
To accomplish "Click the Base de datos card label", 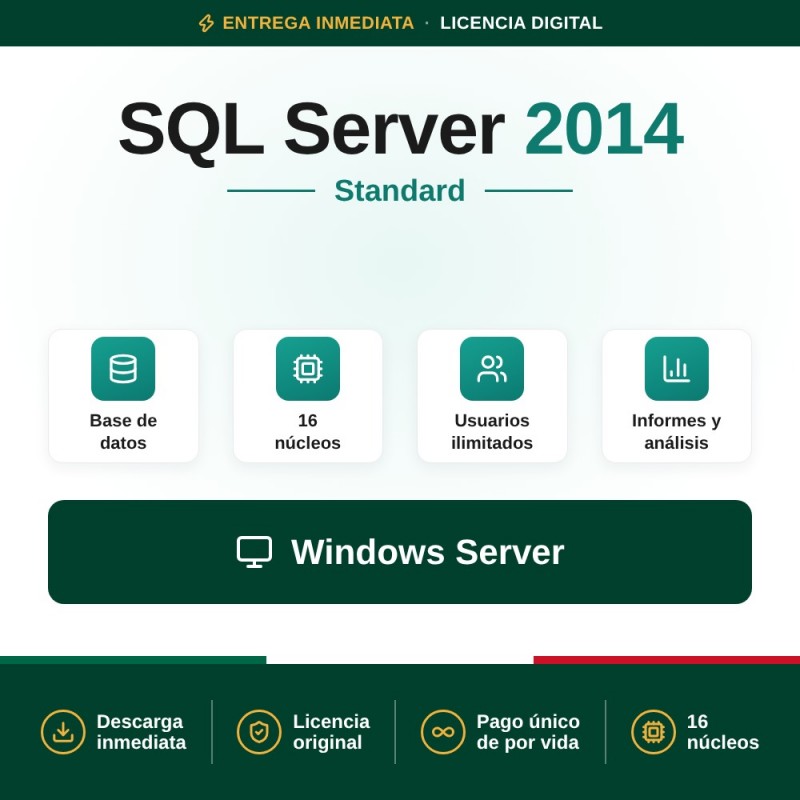I will pos(123,432).
